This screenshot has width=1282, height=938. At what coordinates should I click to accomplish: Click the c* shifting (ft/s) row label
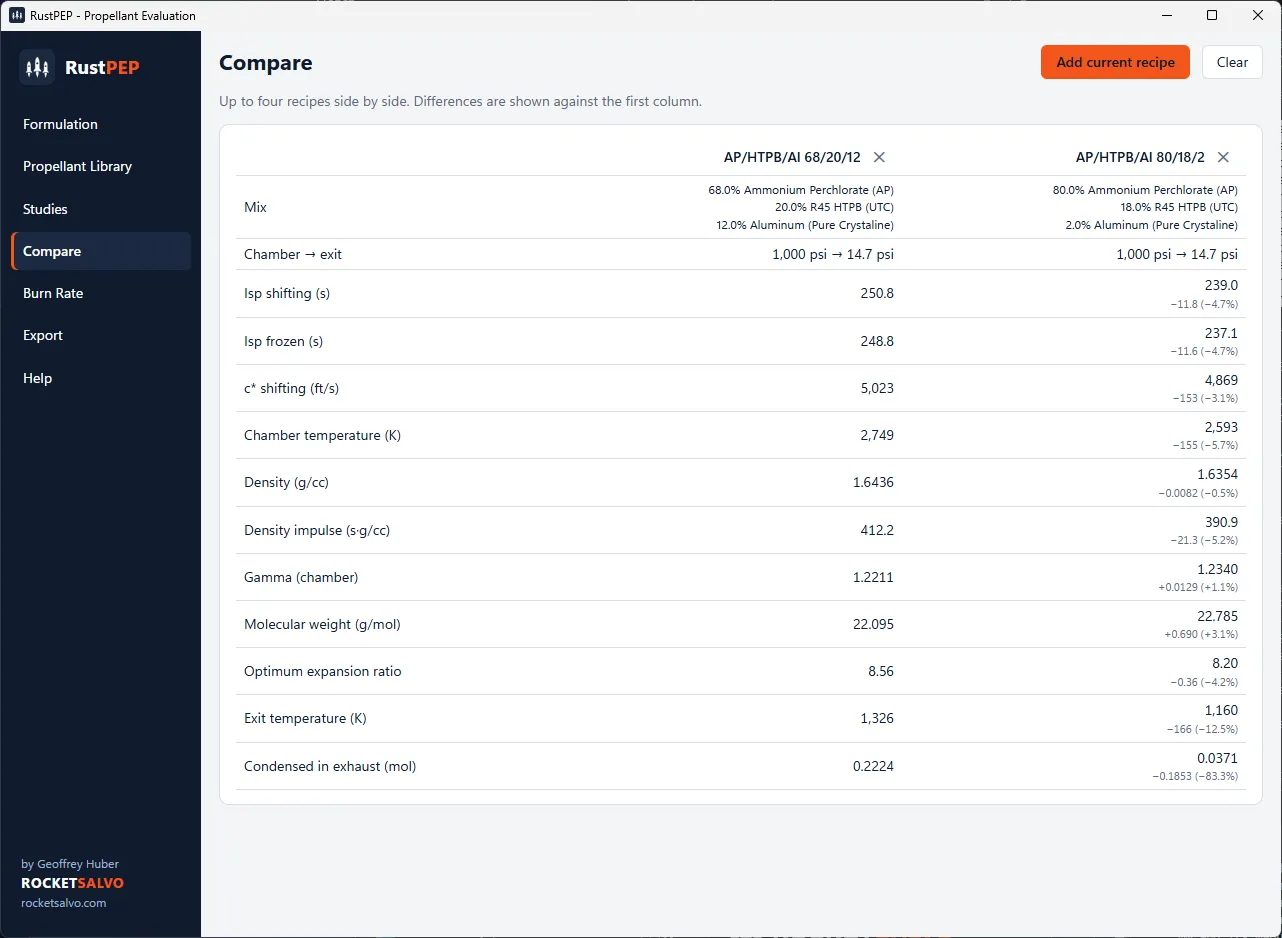[x=291, y=388]
